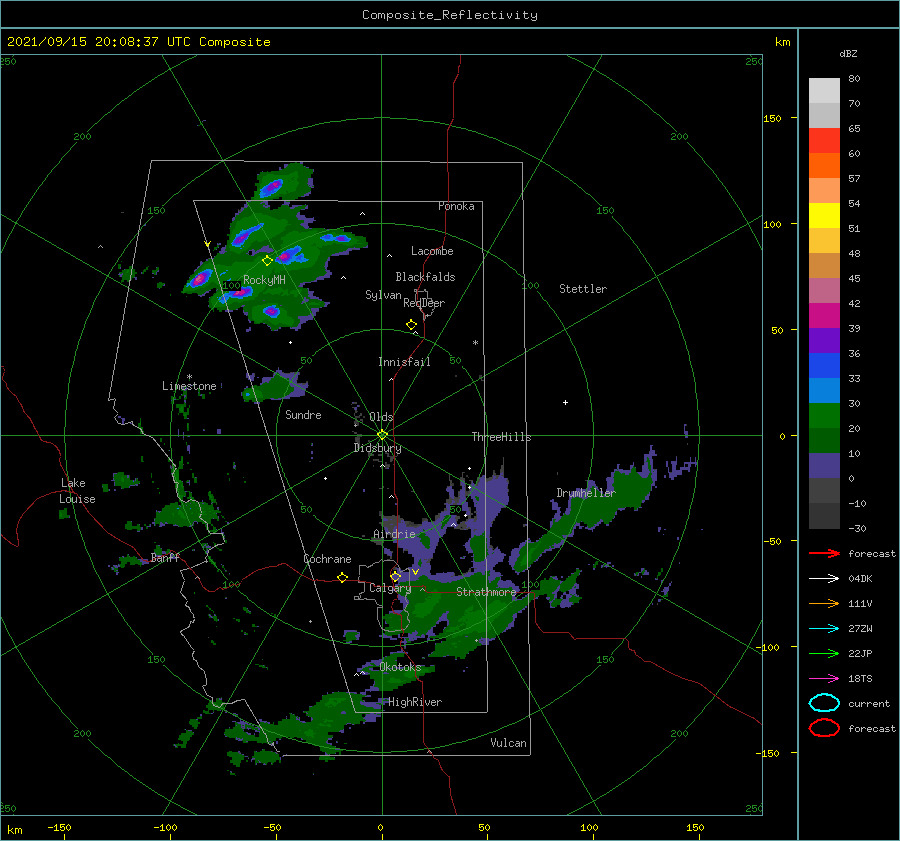Click the Stettler city label
This screenshot has height=841, width=900.
coord(583,289)
